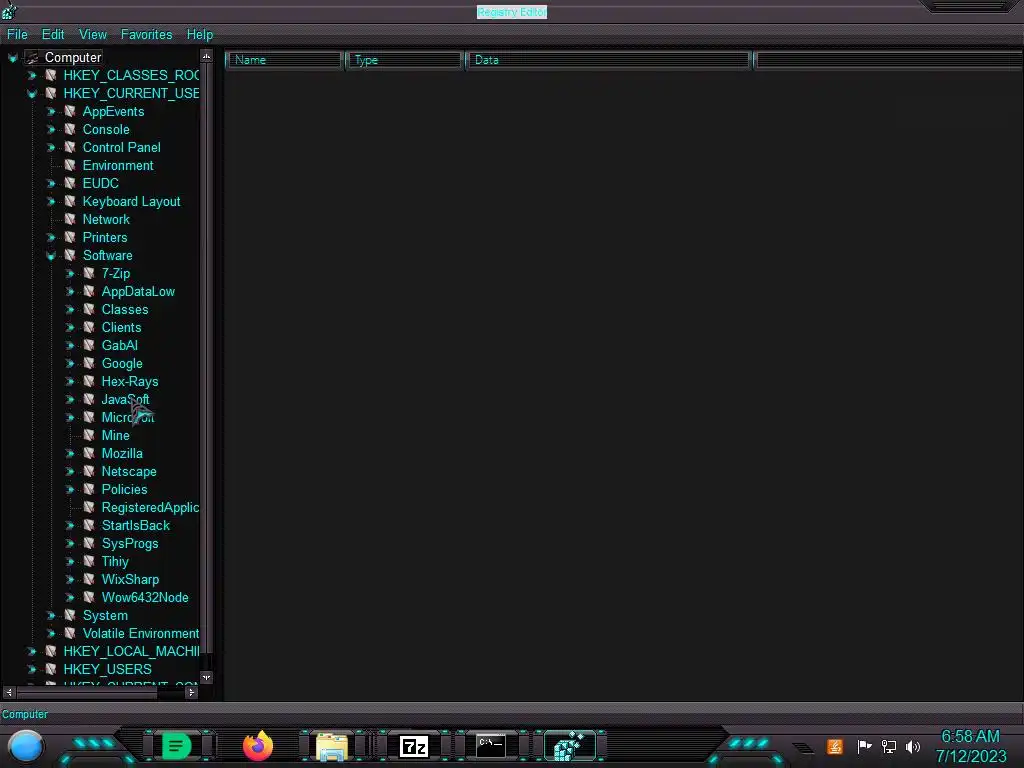1024x768 pixels.
Task: Expand the Control Panel key
Action: [x=50, y=148]
